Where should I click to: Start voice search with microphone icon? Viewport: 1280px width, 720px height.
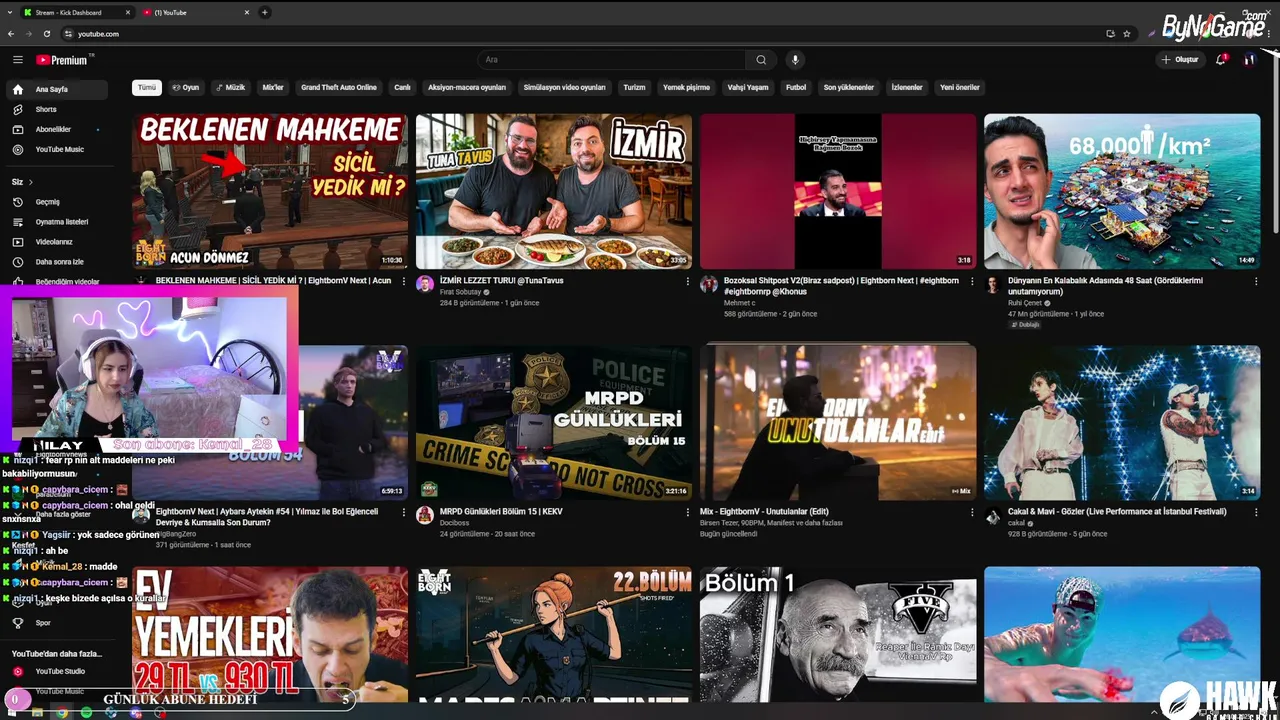(796, 60)
